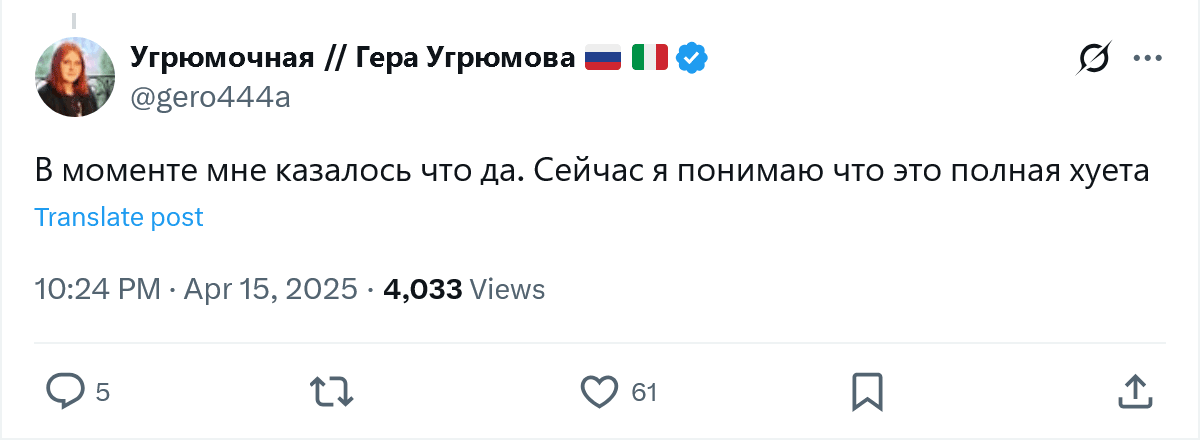Click the blue verified checkmark badge
The width and height of the screenshot is (1200, 440).
pos(692,58)
